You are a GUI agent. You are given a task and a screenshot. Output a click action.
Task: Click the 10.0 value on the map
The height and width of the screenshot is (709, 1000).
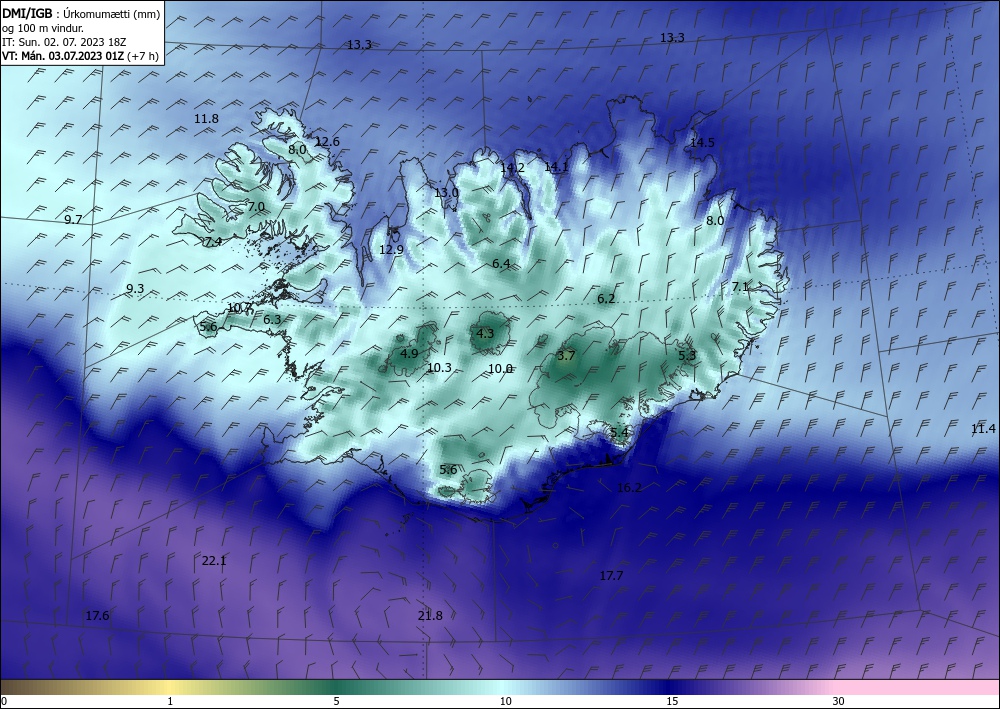[500, 369]
